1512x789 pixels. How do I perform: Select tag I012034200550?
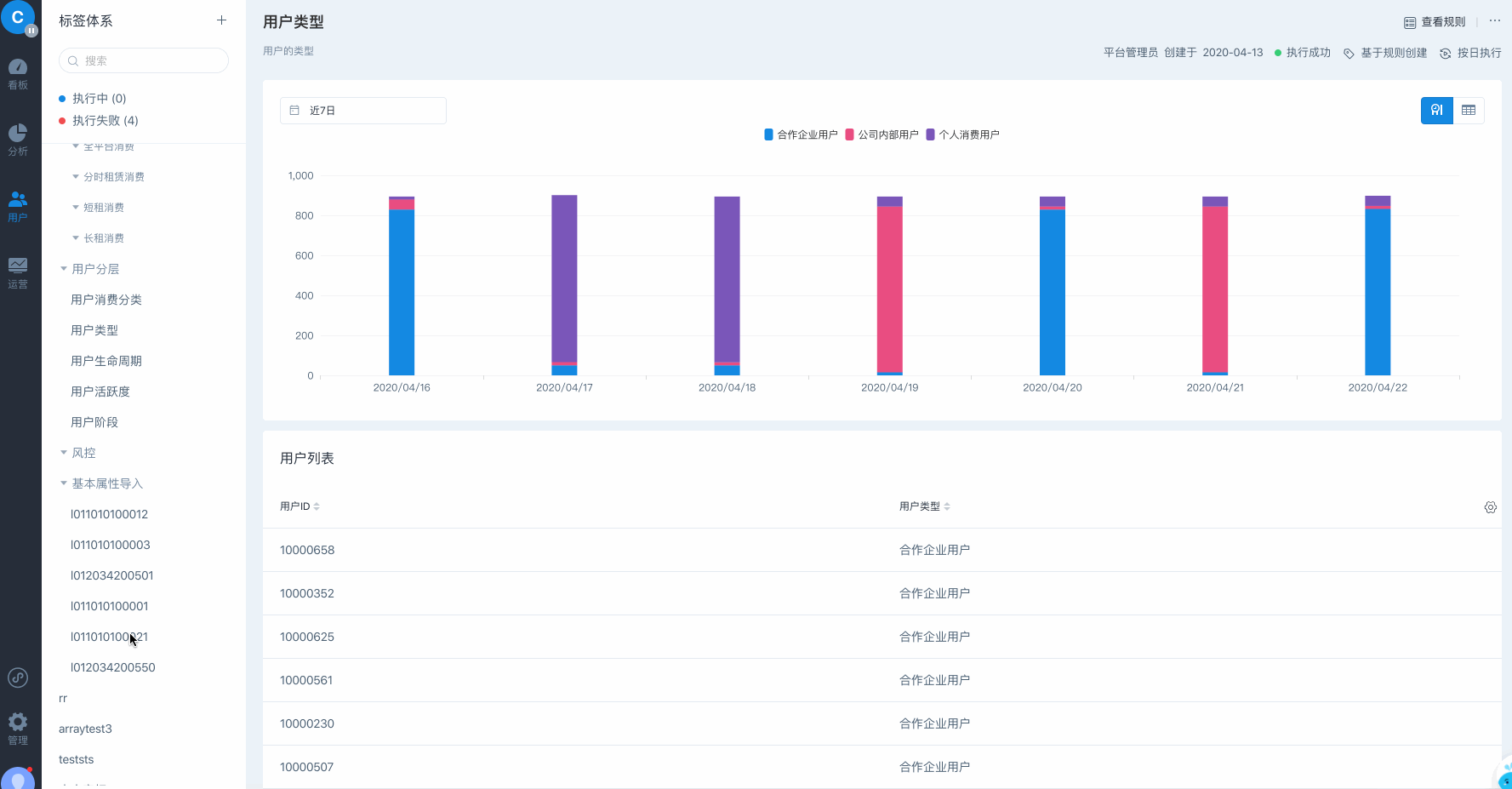pos(113,667)
